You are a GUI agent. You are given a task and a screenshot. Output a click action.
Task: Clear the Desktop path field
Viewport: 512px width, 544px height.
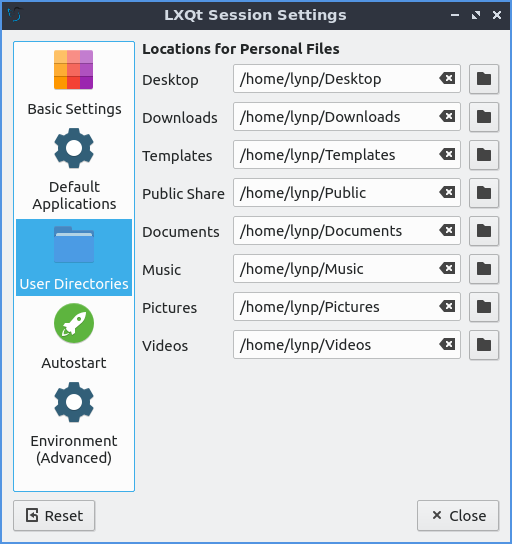point(447,78)
